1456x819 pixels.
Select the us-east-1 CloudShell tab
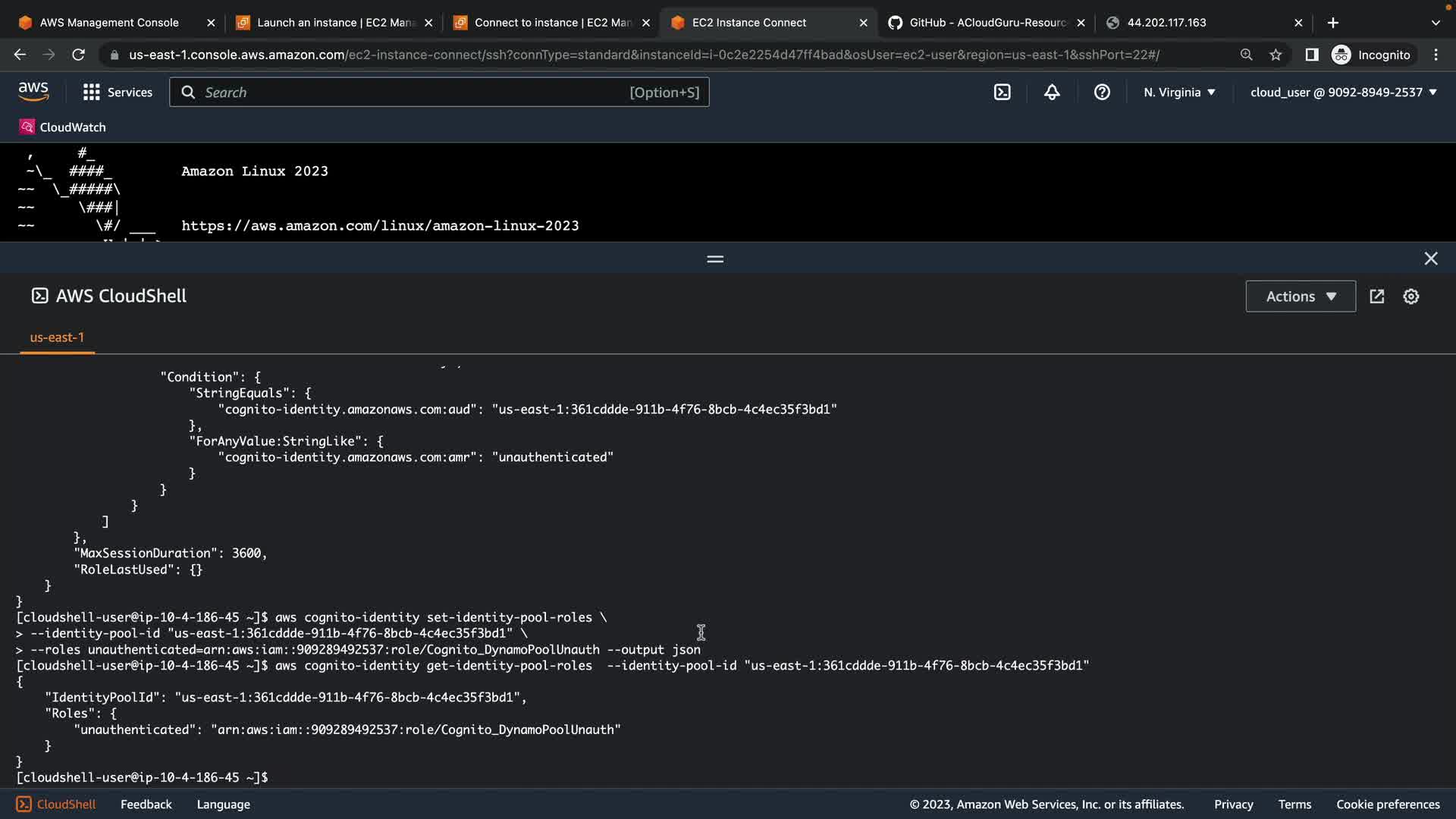[x=57, y=337]
